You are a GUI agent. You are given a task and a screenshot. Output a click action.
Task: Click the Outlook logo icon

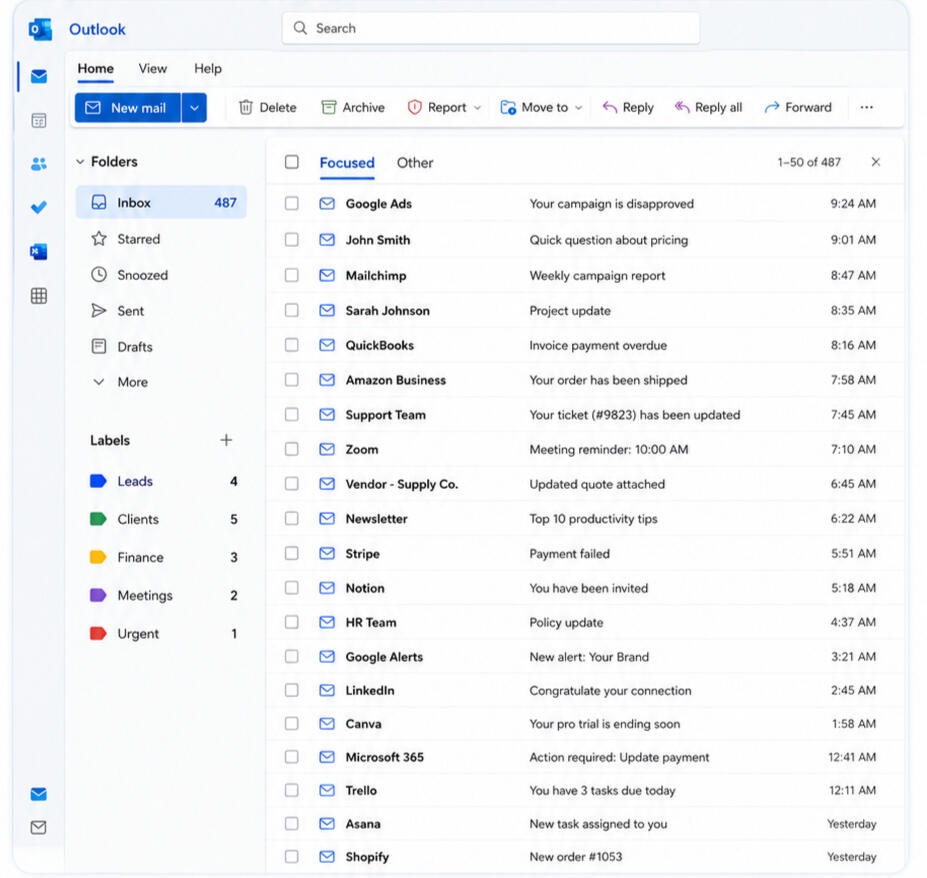coord(40,29)
